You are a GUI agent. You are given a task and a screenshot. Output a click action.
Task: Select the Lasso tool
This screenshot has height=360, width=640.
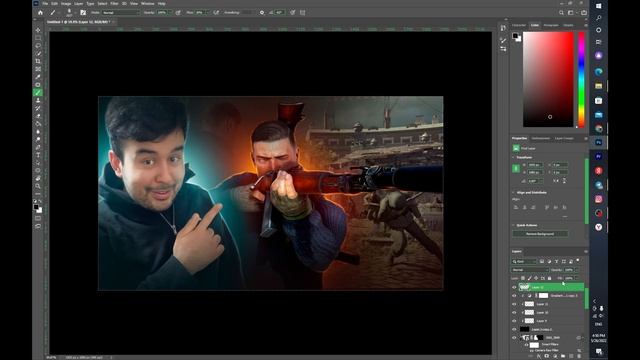click(38, 46)
